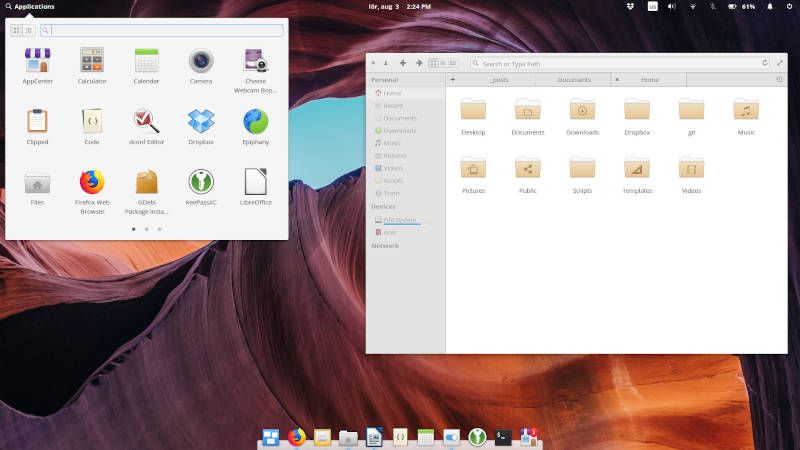Image resolution: width=800 pixels, height=450 pixels.
Task: Select the Templates folder
Action: click(637, 175)
